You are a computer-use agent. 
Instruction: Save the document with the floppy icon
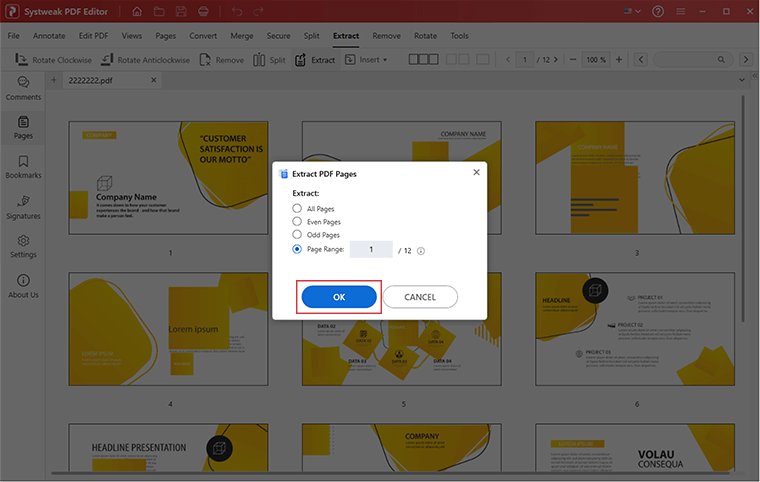(181, 11)
